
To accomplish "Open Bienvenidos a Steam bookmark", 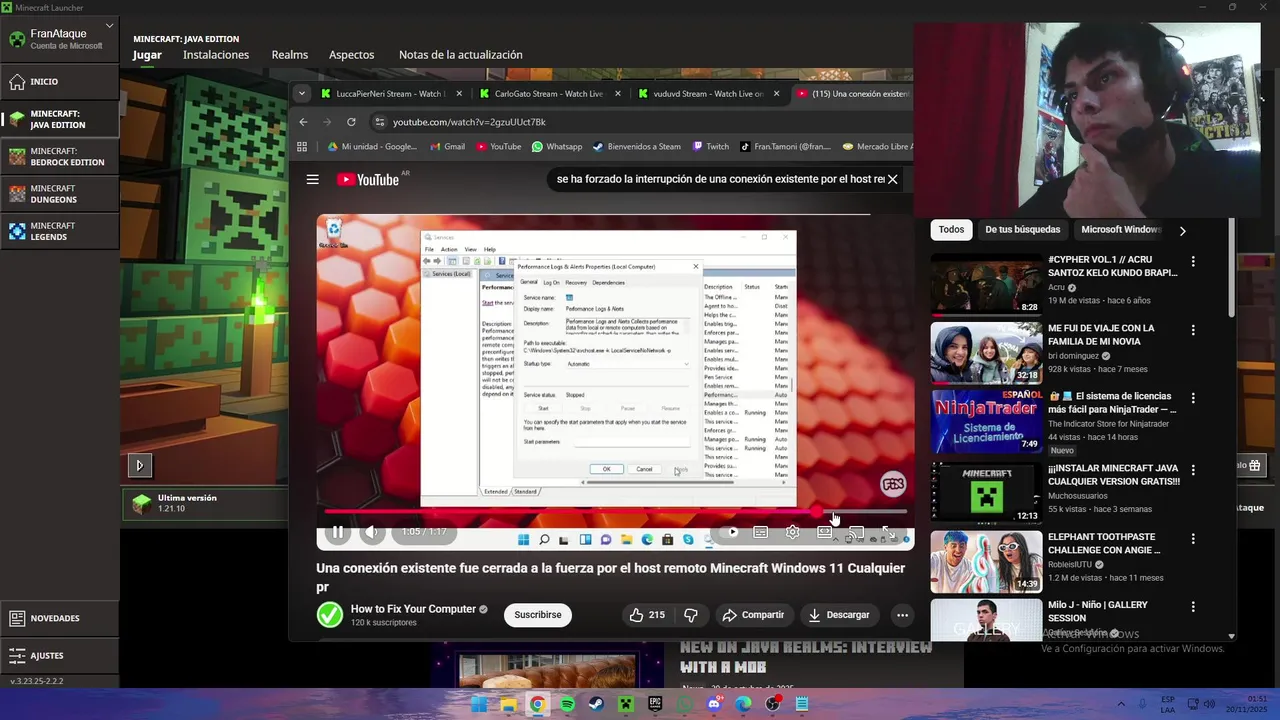I will coord(636,146).
